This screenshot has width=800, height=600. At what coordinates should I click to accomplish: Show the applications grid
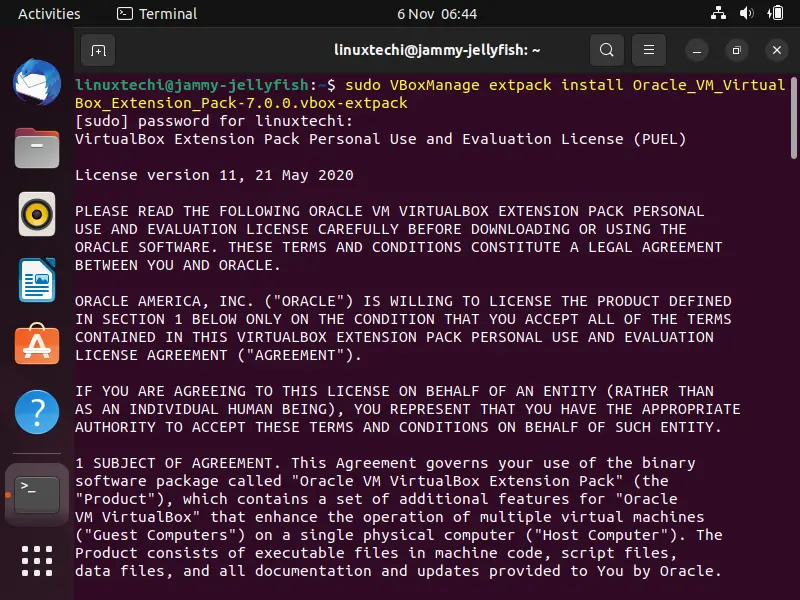coord(37,561)
